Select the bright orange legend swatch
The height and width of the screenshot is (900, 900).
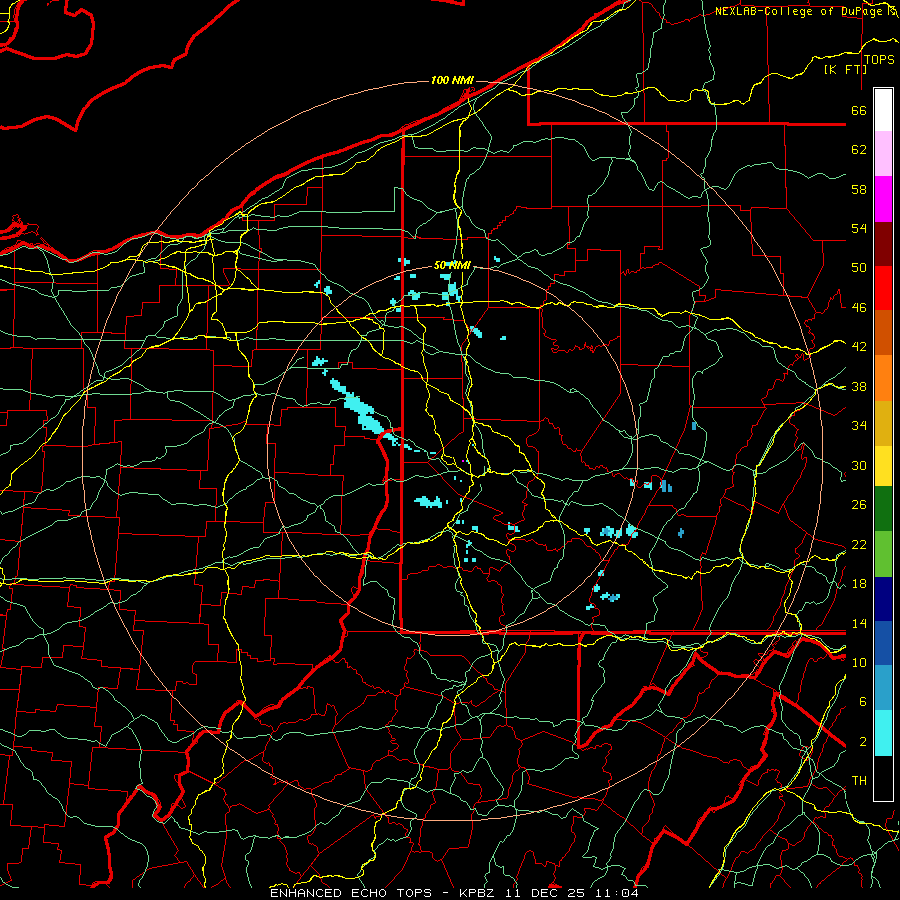click(x=883, y=378)
